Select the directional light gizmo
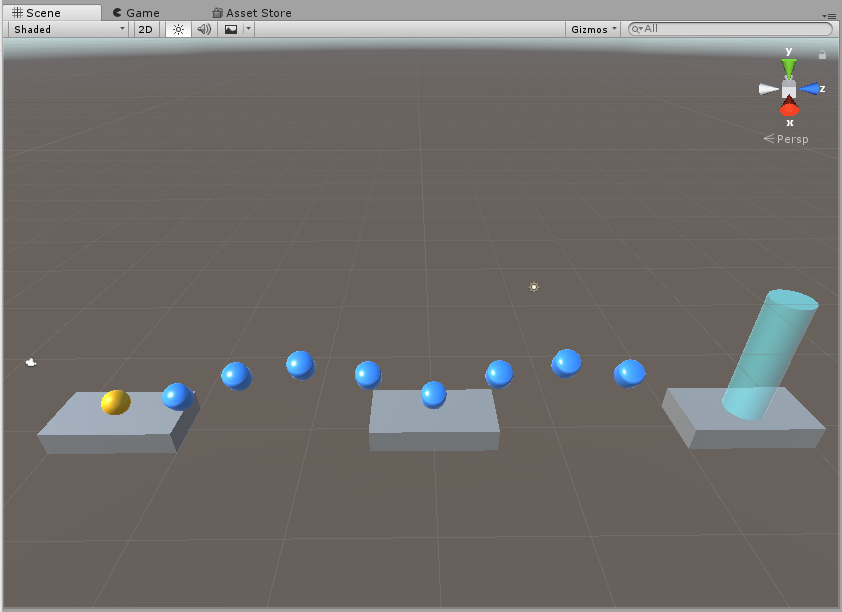 point(534,287)
